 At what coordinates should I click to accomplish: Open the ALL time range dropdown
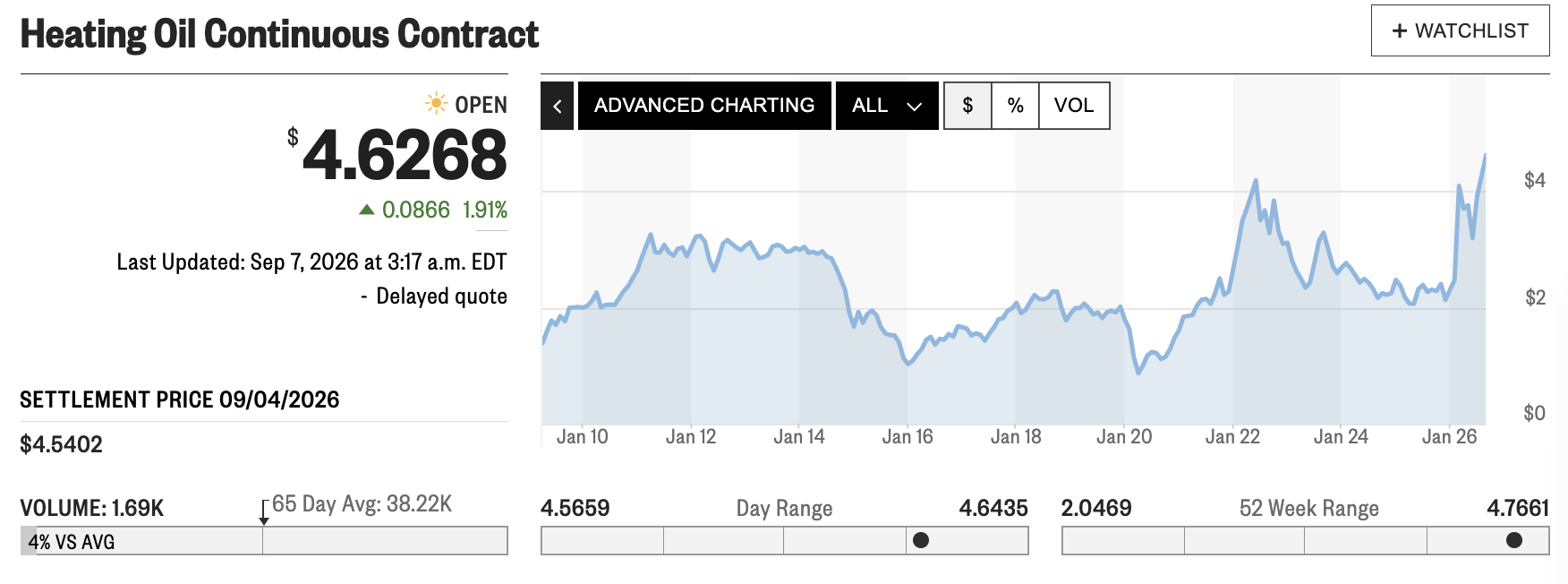tap(887, 106)
